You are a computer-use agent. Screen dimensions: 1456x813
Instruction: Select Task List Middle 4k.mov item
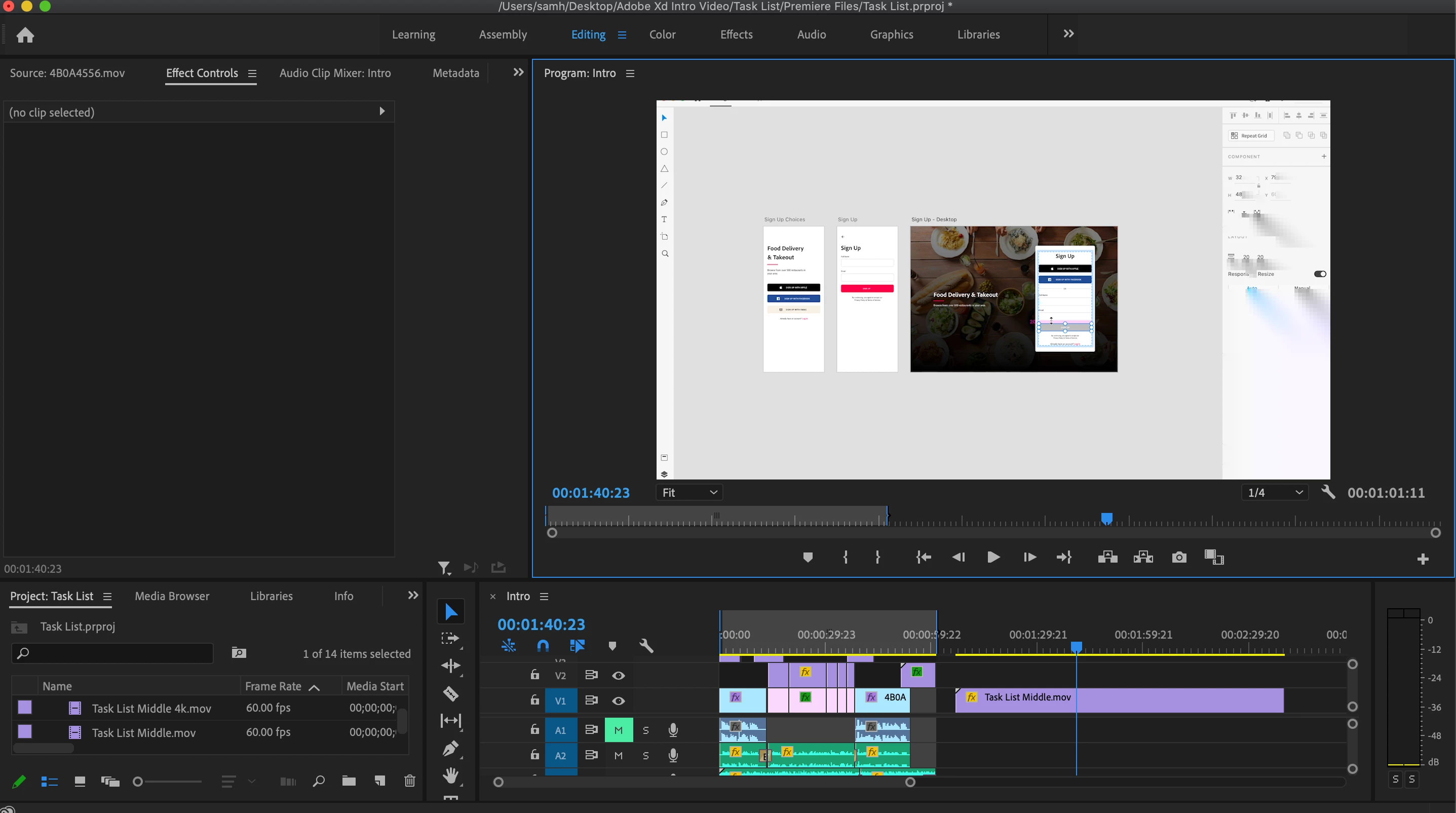(x=151, y=709)
